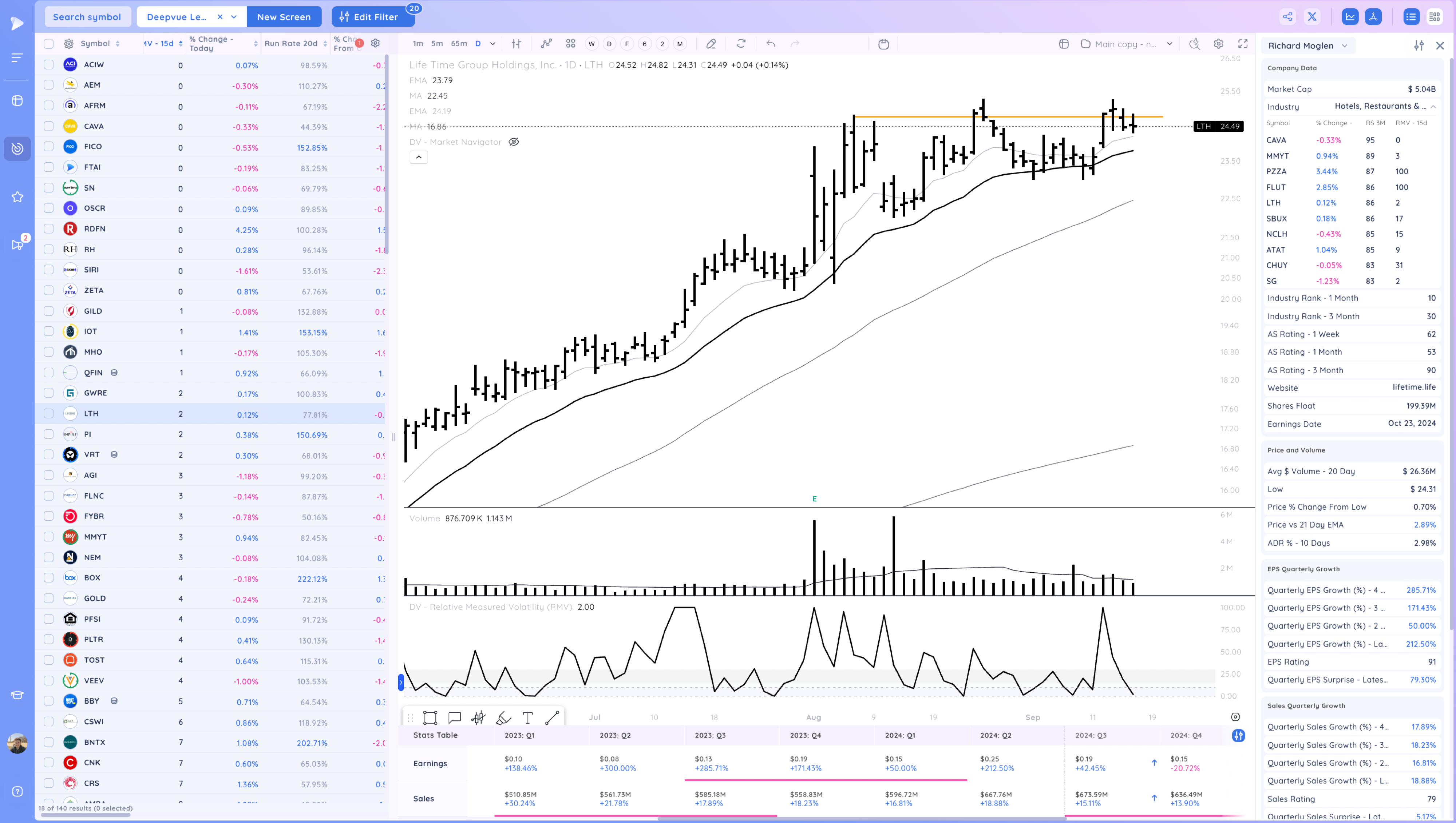Screen dimensions: 1456x823
Task: Click the chart refresh icon
Action: (x=741, y=44)
